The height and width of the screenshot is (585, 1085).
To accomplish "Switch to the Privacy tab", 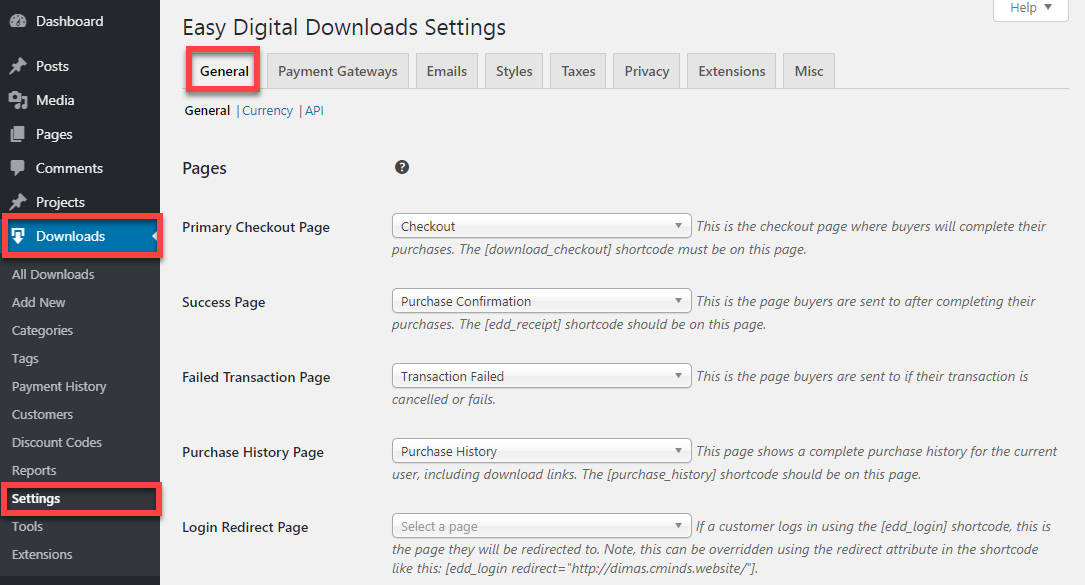I will pyautogui.click(x=647, y=71).
